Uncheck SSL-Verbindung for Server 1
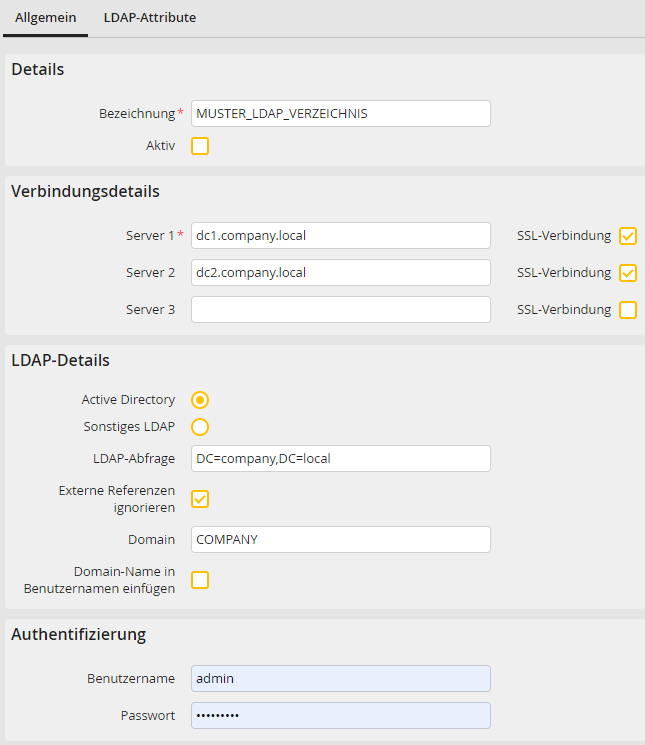Screen dimensions: 645x745 (628, 236)
